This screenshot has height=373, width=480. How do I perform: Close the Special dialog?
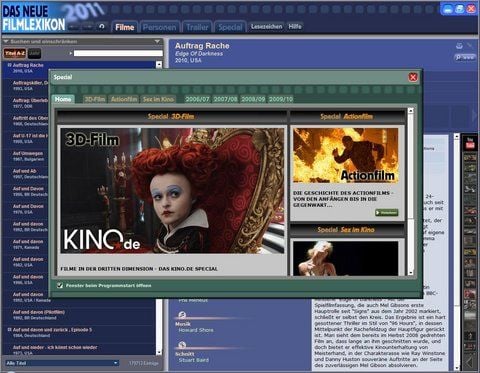pos(413,77)
